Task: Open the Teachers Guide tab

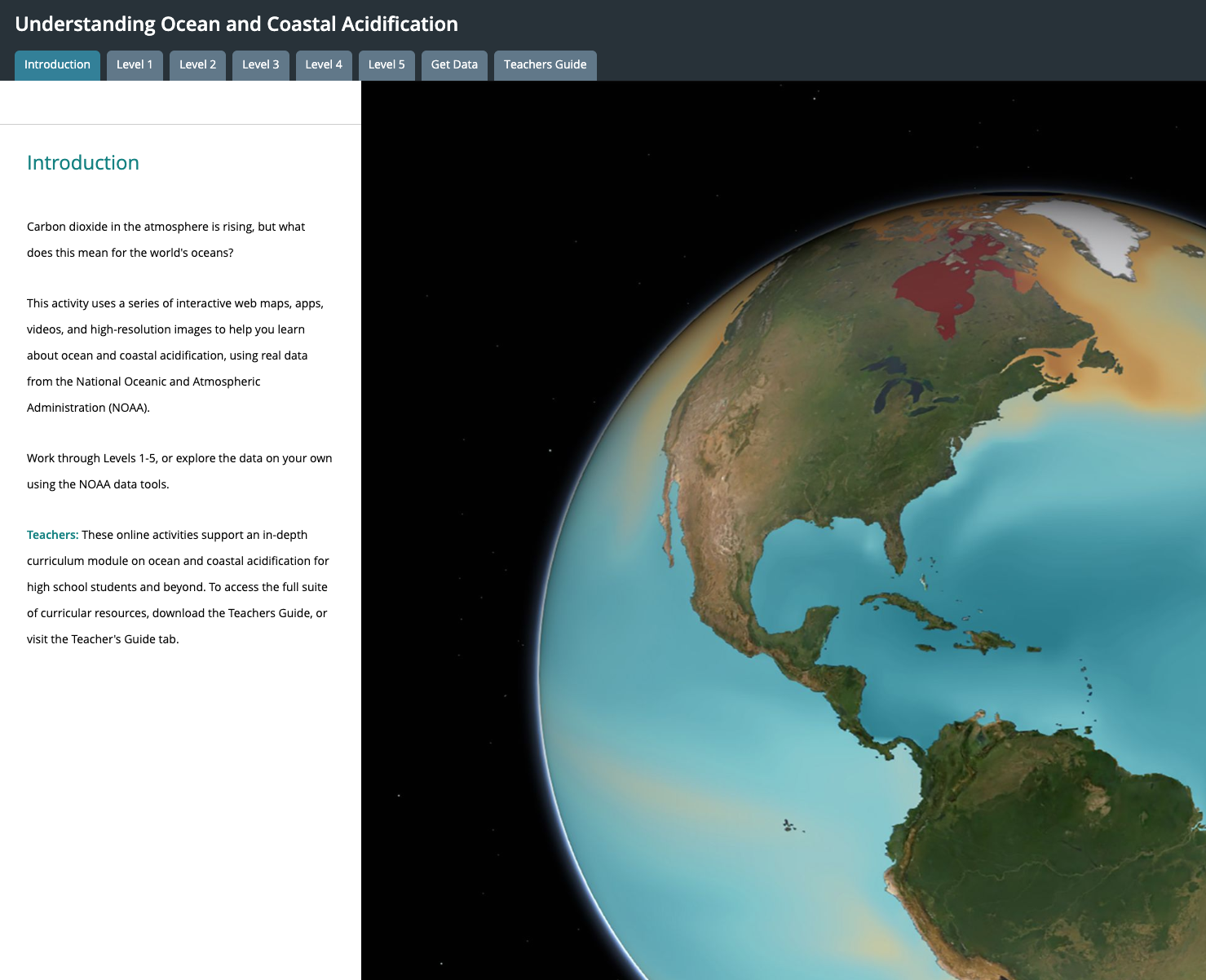Action: pos(545,64)
